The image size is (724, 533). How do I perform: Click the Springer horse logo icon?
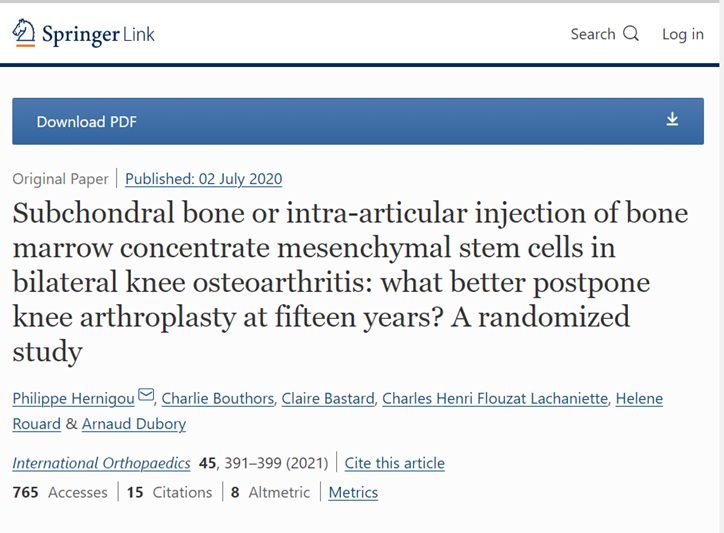24,32
